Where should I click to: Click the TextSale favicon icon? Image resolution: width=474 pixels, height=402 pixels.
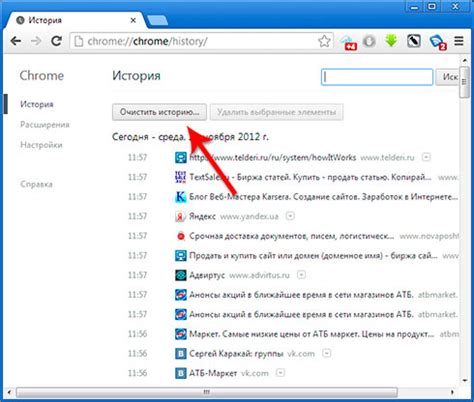[181, 177]
